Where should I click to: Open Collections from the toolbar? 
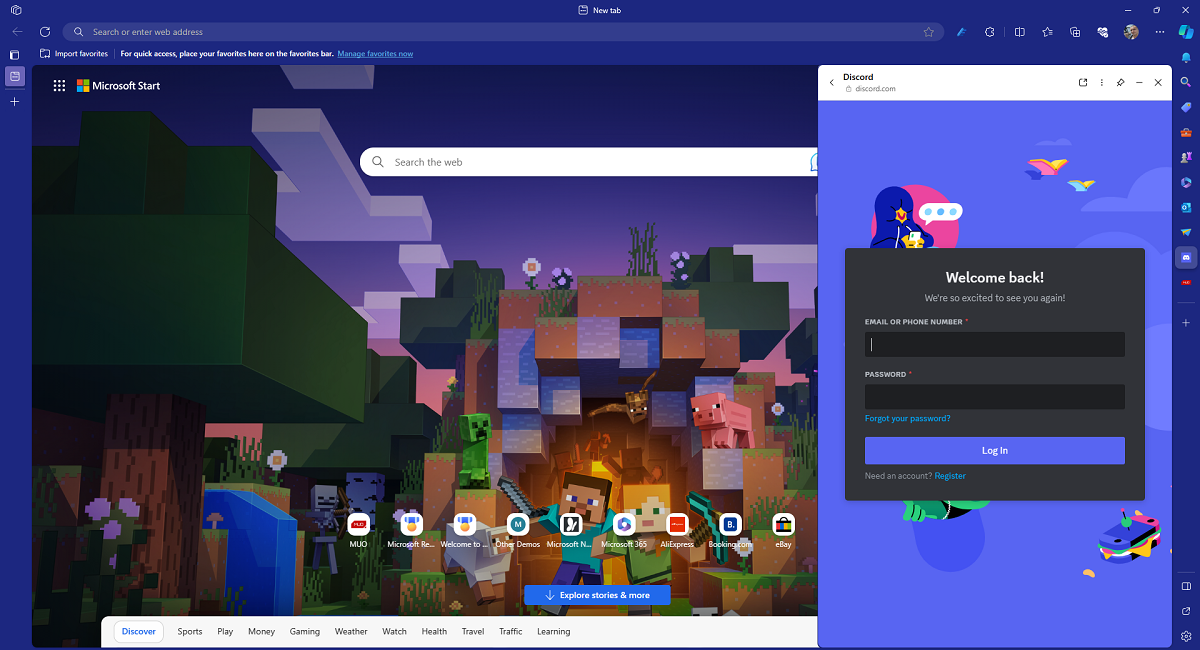click(1075, 32)
